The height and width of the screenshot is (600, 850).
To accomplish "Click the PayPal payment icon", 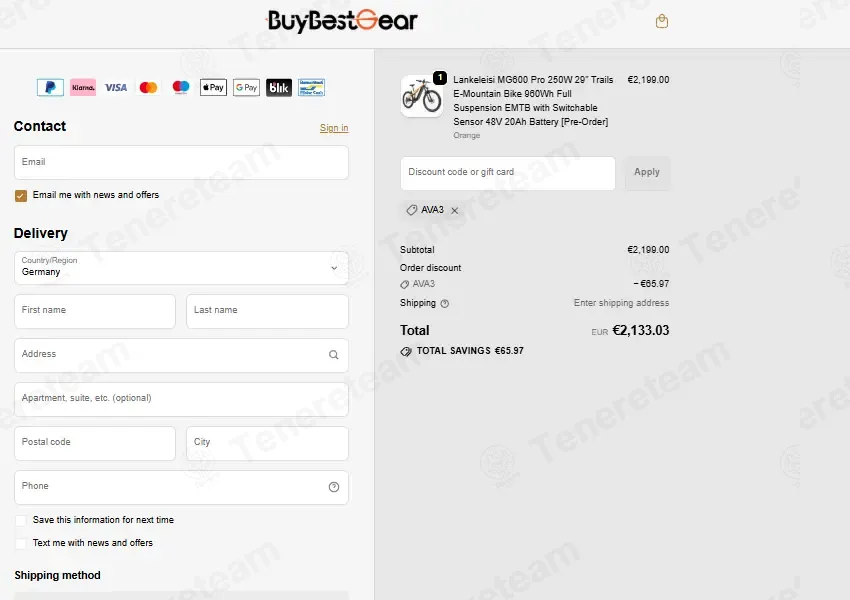I will [50, 87].
